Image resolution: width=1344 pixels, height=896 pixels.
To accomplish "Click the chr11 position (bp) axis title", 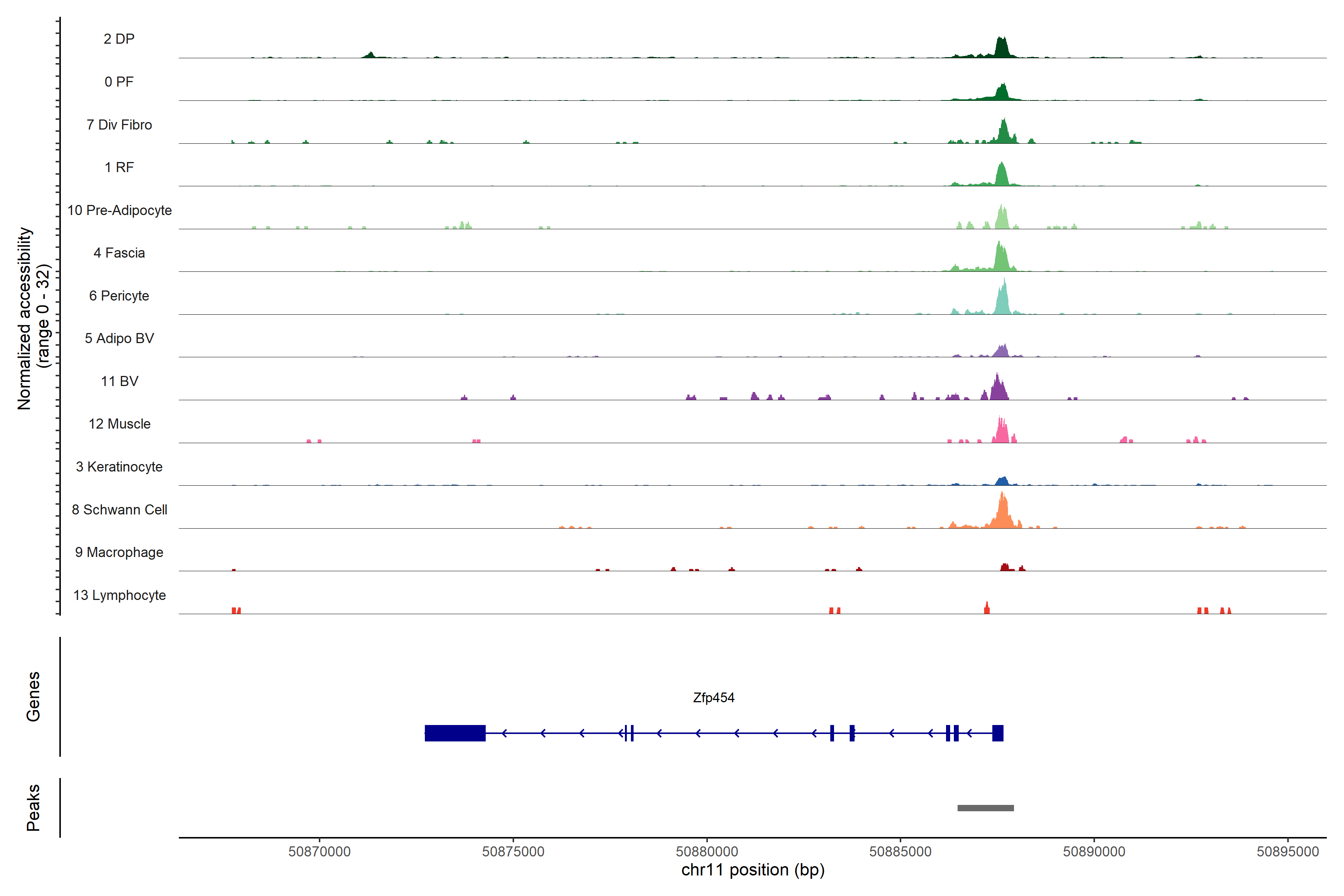I will coord(753,870).
